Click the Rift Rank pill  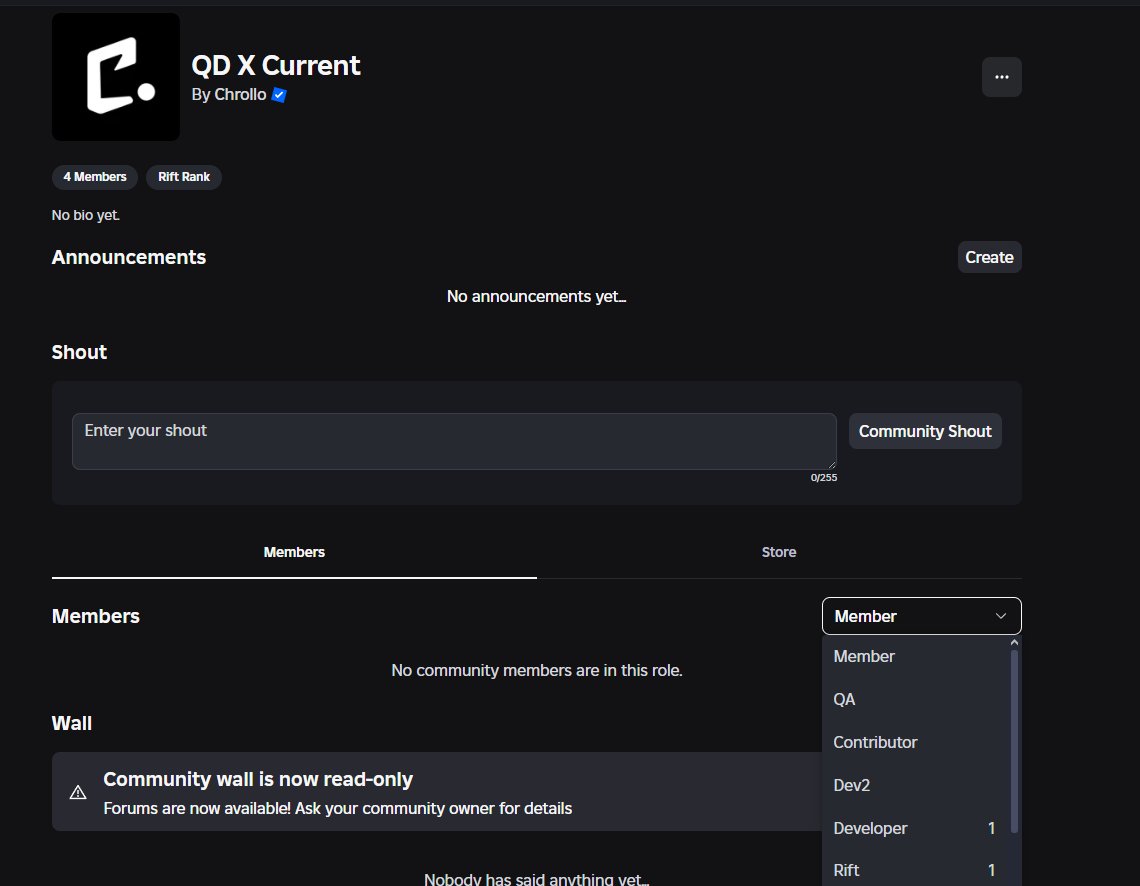(184, 177)
